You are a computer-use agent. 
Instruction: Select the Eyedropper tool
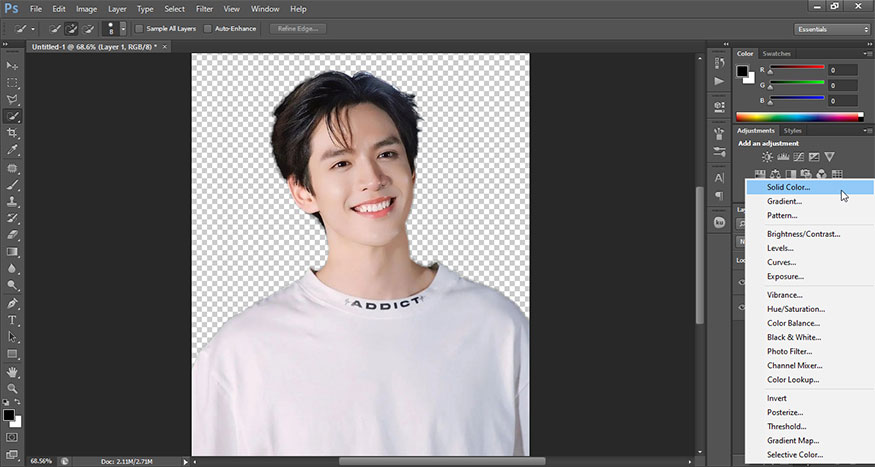click(13, 149)
